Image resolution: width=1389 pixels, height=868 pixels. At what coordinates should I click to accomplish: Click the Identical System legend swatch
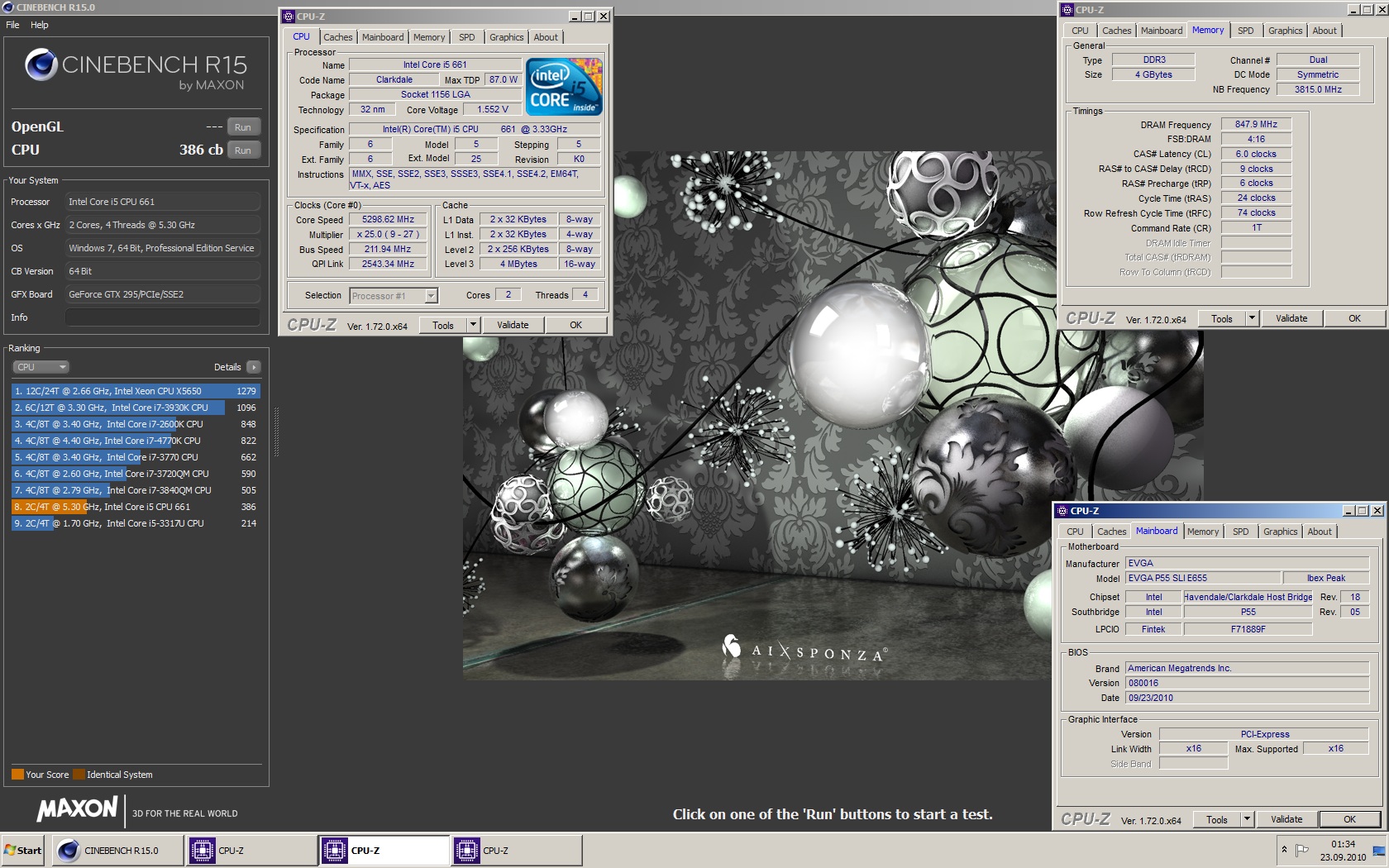coord(79,775)
